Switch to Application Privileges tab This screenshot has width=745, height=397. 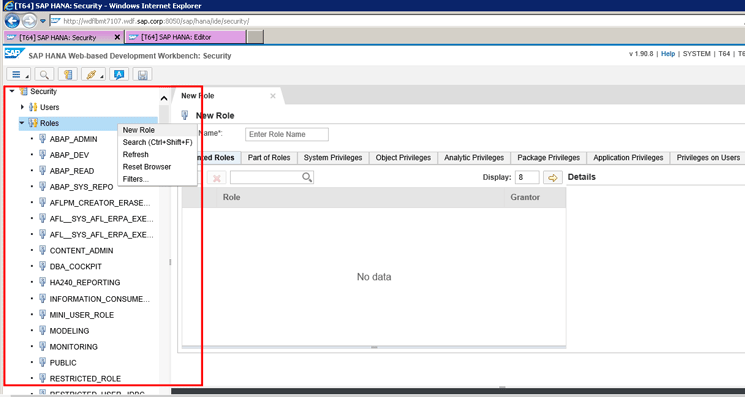(x=628, y=158)
